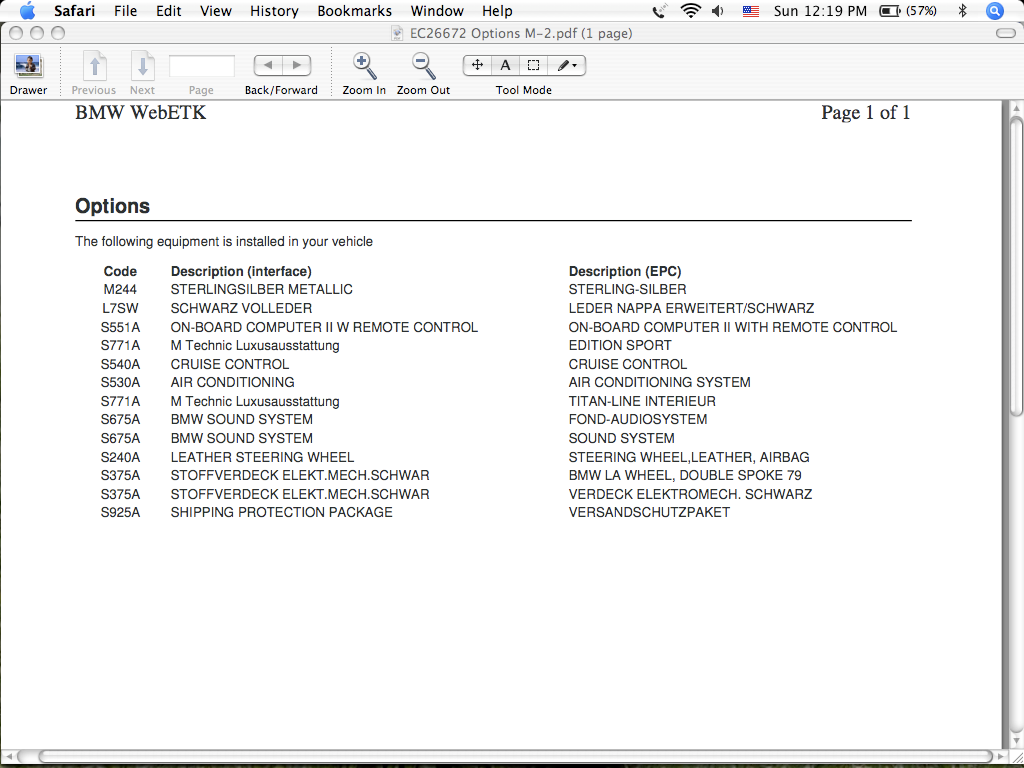Click SCHWARZ VOLLEDER description
The width and height of the screenshot is (1024, 768).
[x=241, y=308]
